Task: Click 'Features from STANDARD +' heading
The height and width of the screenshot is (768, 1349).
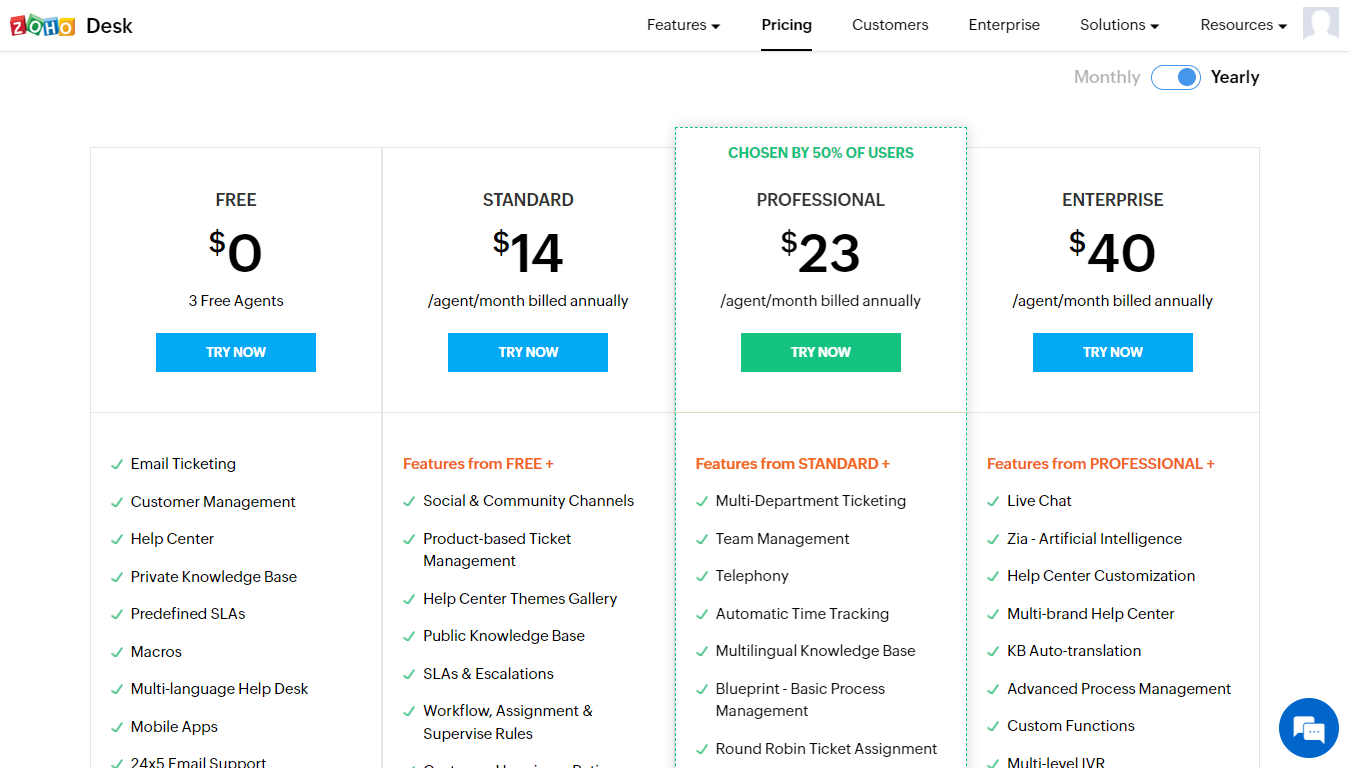Action: [x=792, y=464]
